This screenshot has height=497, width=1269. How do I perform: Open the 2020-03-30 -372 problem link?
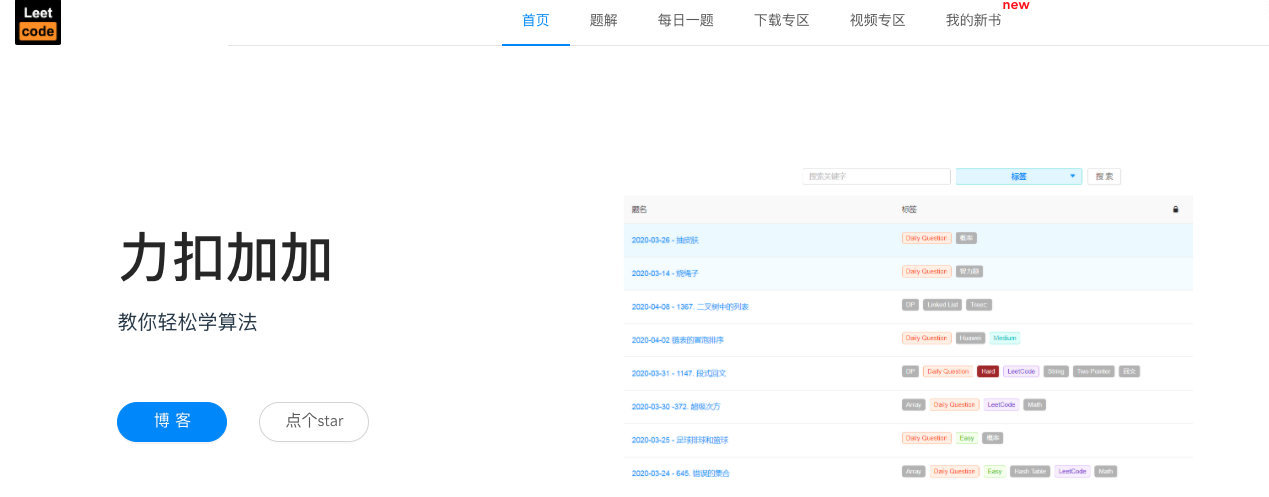676,407
